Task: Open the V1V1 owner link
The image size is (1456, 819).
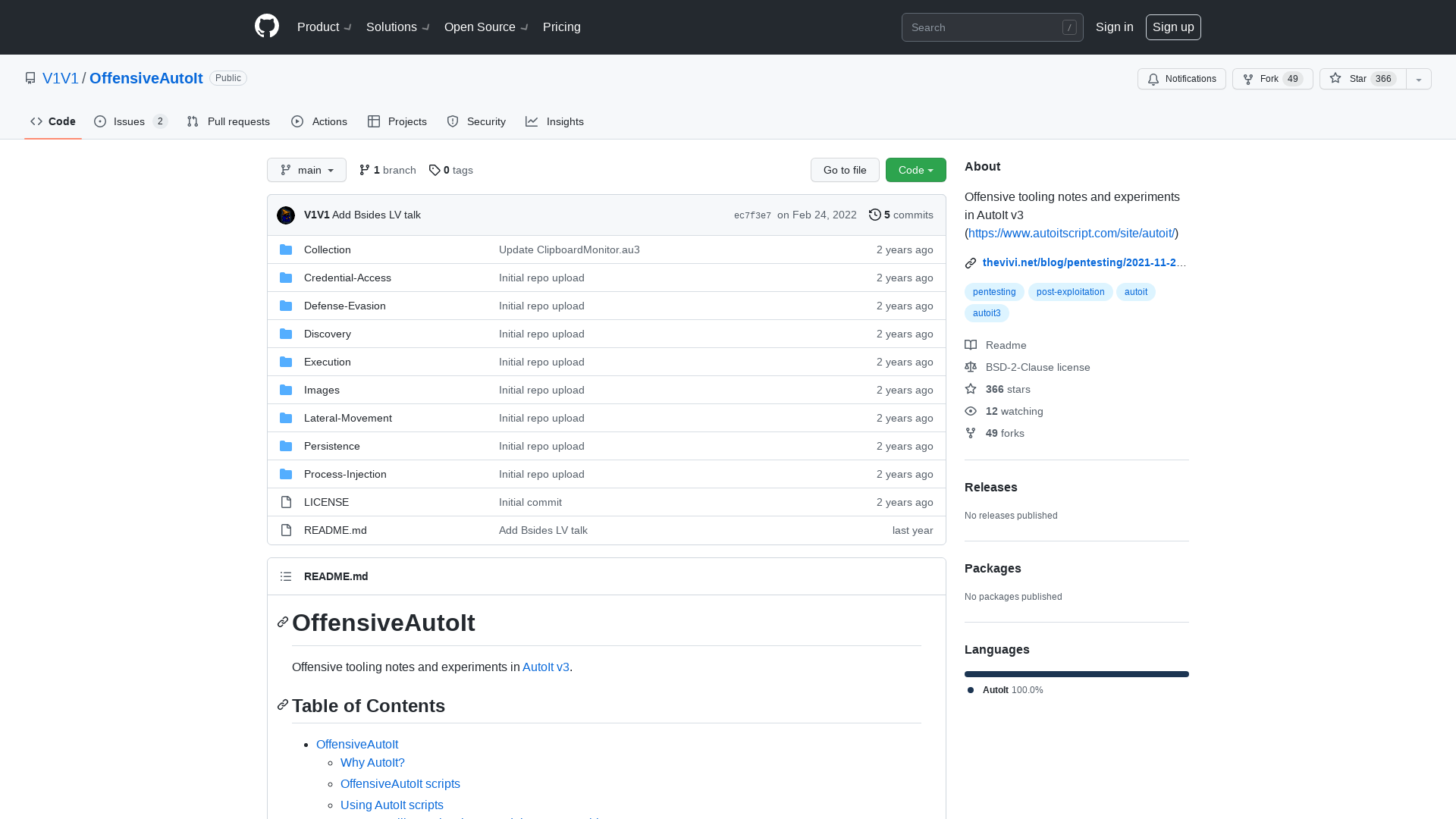Action: coord(61,78)
